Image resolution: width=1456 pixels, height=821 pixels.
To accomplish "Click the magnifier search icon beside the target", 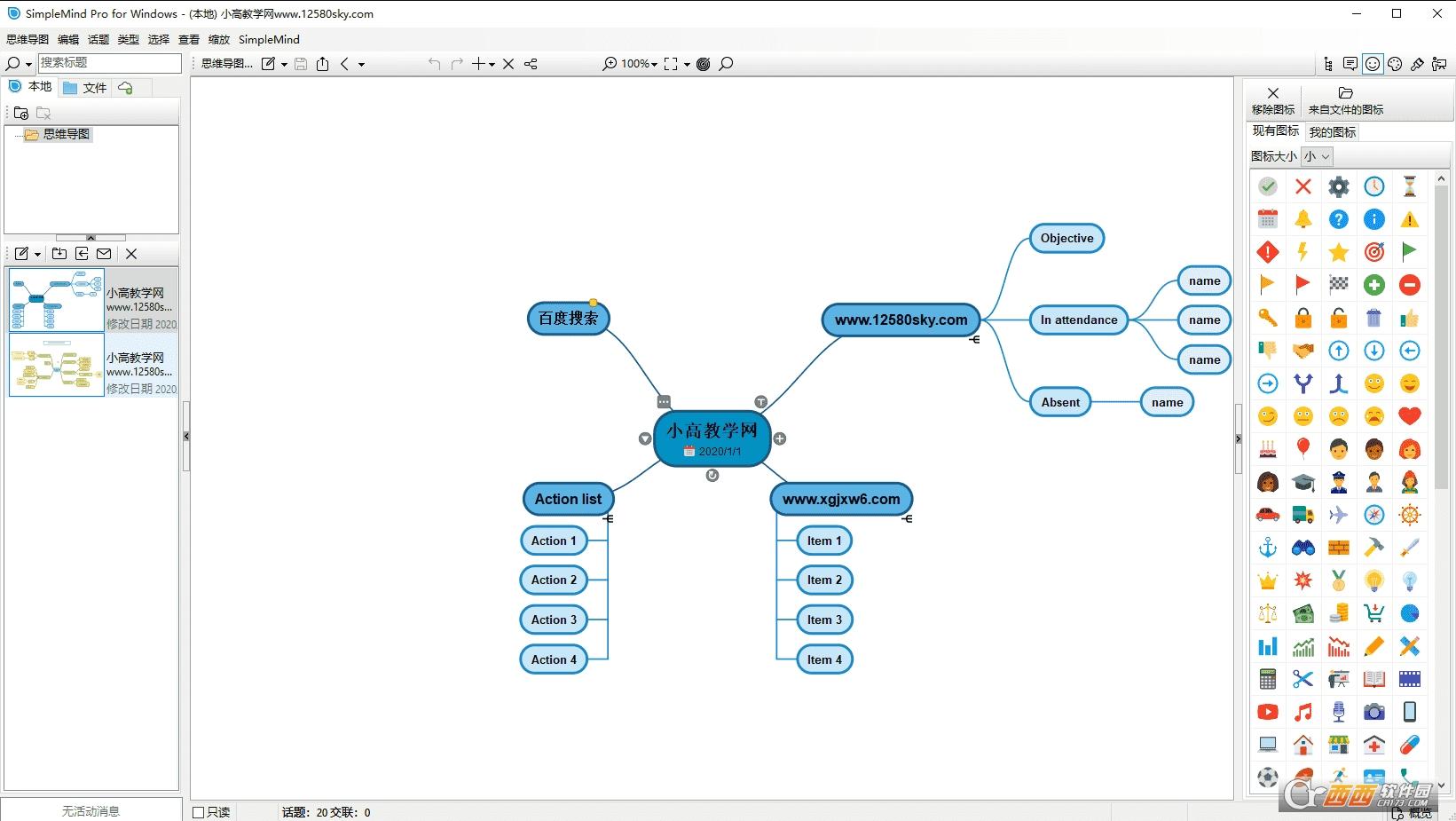I will [726, 64].
